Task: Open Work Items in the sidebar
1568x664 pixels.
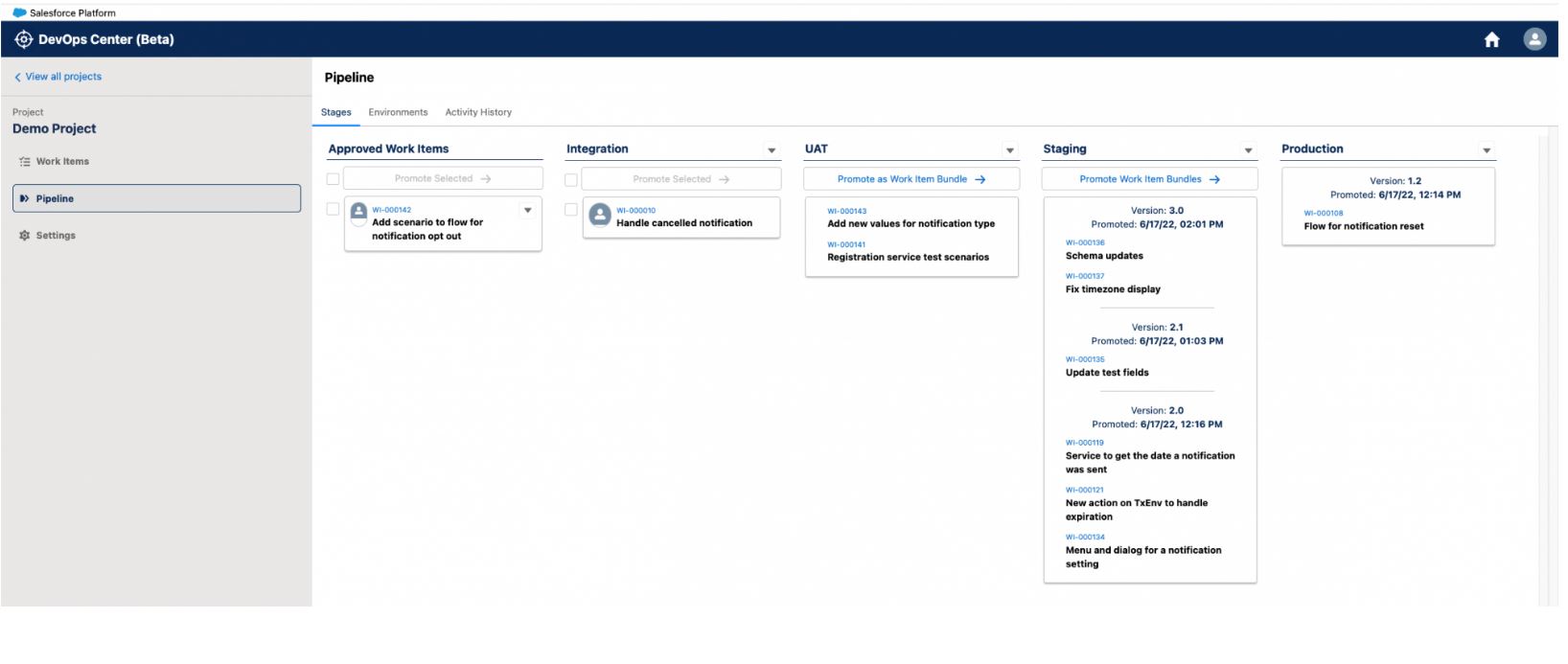Action: pyautogui.click(x=156, y=162)
